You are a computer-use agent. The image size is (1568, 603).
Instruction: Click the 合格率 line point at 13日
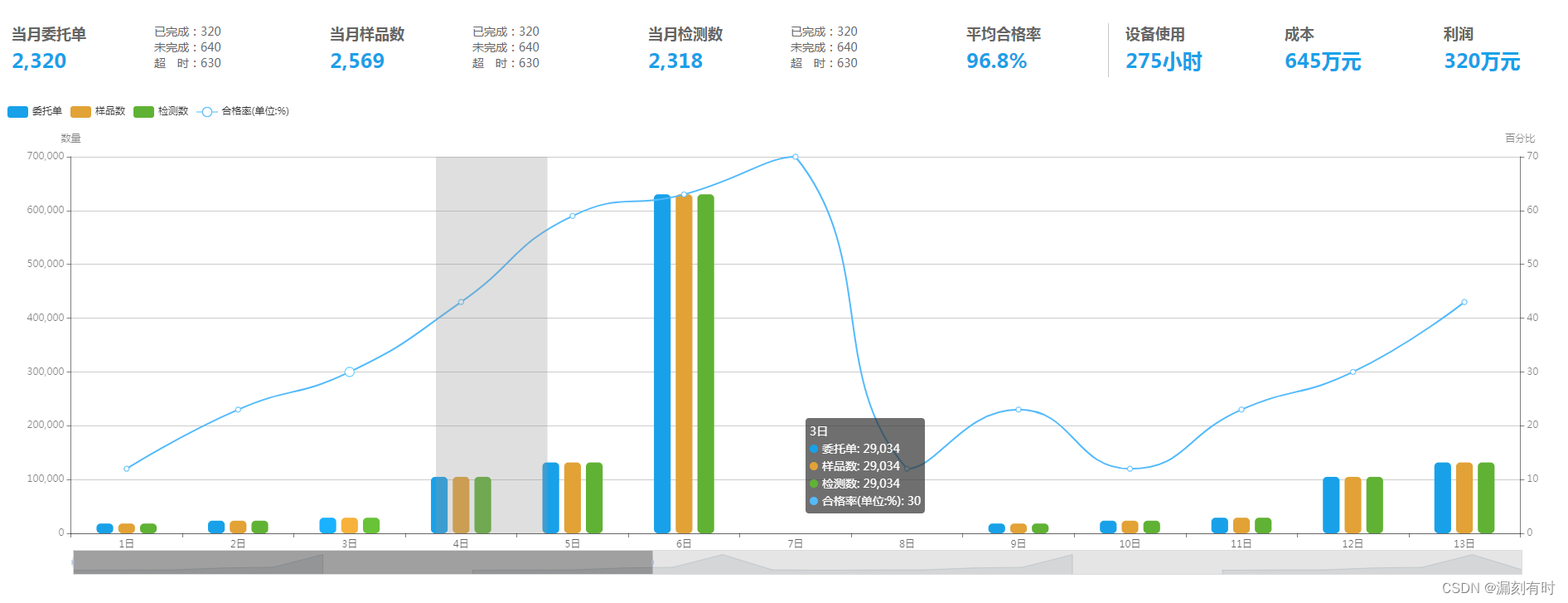(x=1464, y=302)
